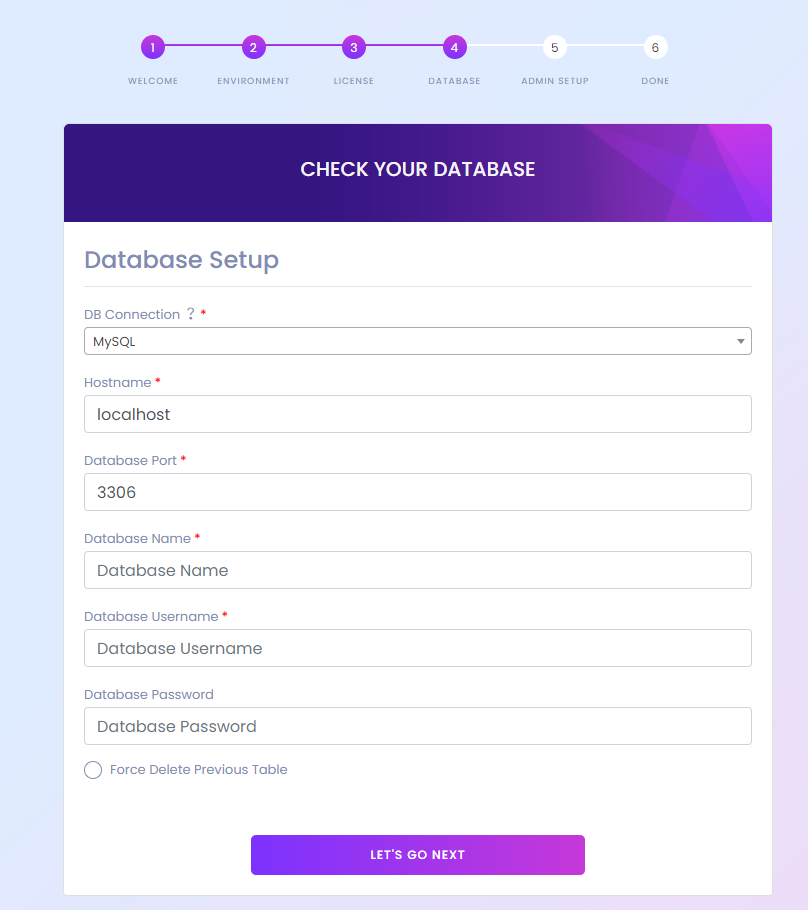Click step 4 Database circle
Image resolution: width=808 pixels, height=910 pixels.
(x=454, y=47)
